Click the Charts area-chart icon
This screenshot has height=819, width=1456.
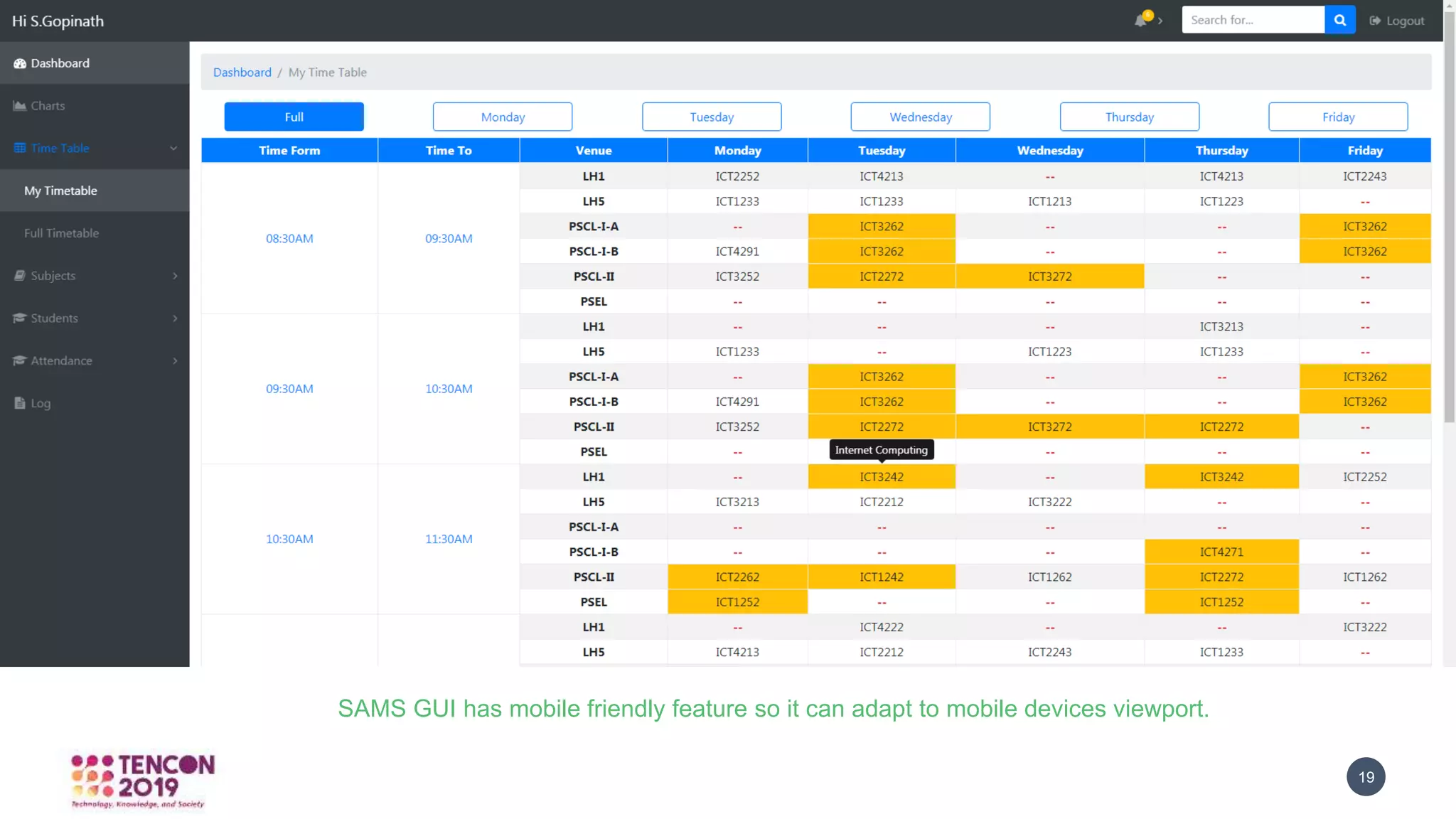[19, 106]
